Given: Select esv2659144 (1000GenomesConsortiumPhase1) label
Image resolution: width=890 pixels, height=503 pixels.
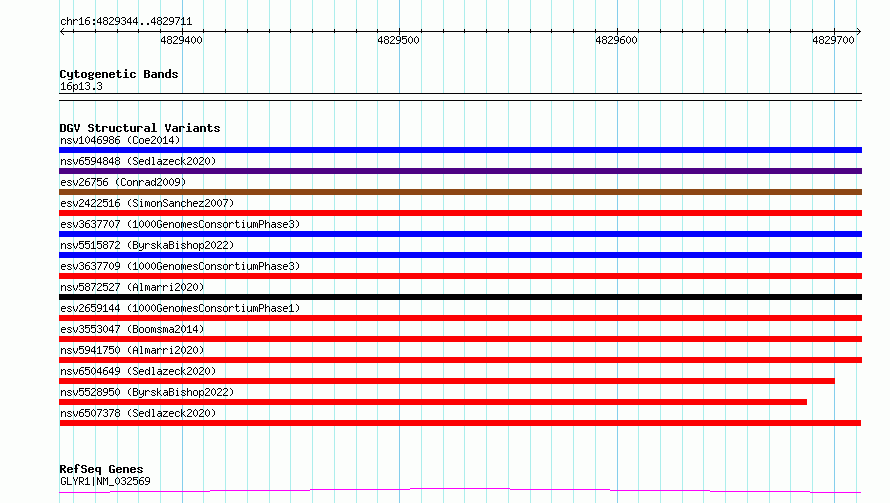Looking at the screenshot, I should tap(180, 308).
